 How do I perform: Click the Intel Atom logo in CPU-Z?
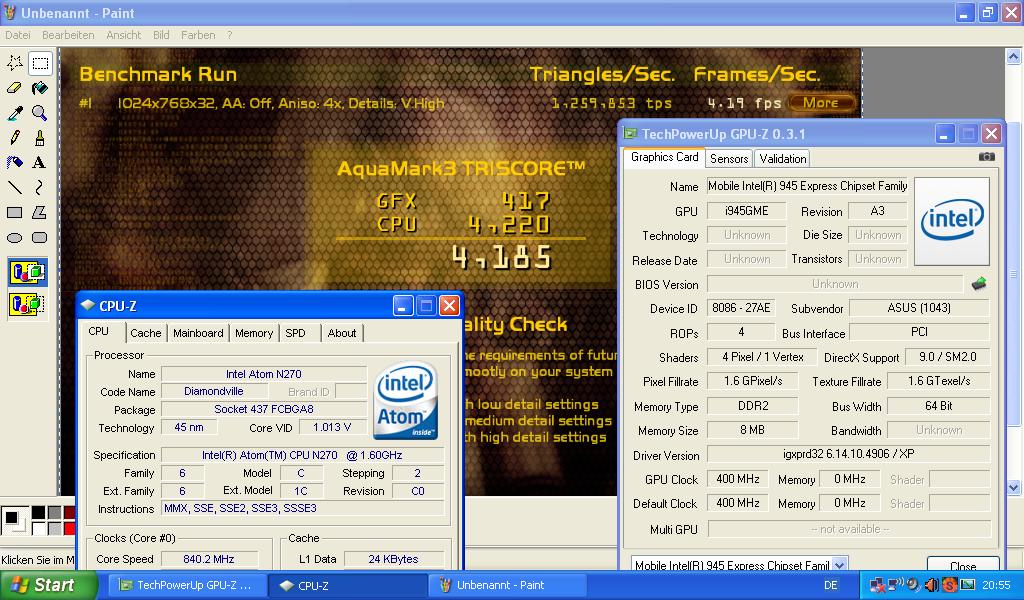coord(406,400)
